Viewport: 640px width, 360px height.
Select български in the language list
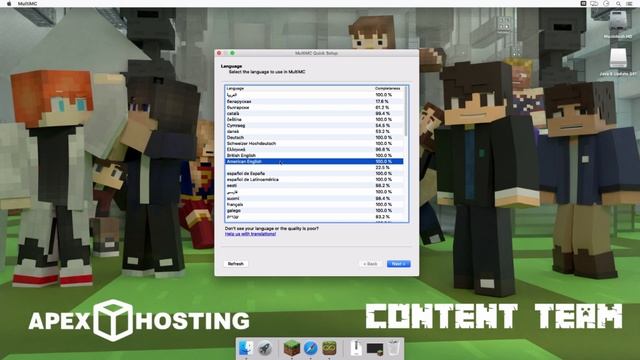click(314, 107)
